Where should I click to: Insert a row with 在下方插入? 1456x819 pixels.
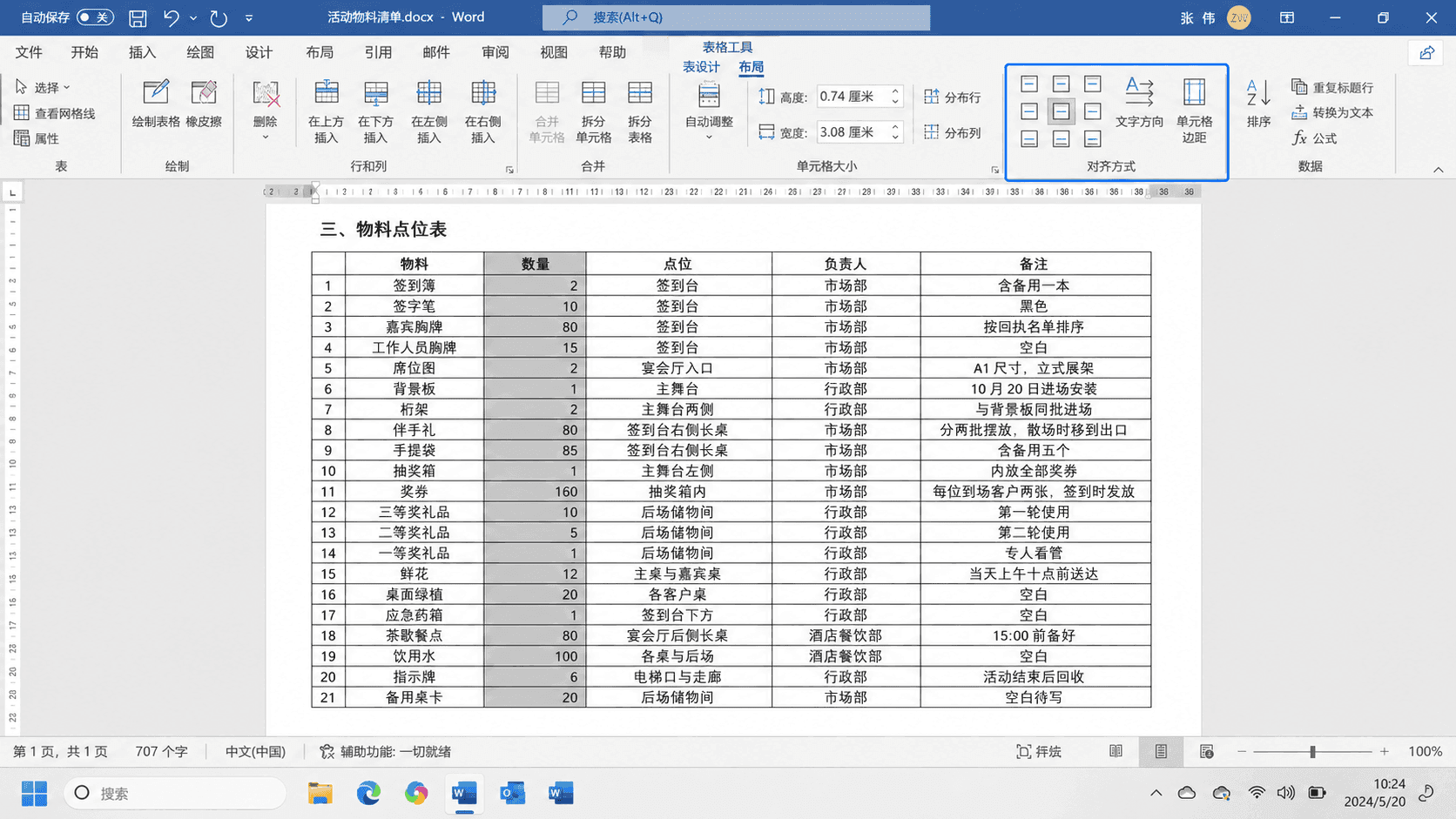pyautogui.click(x=375, y=111)
